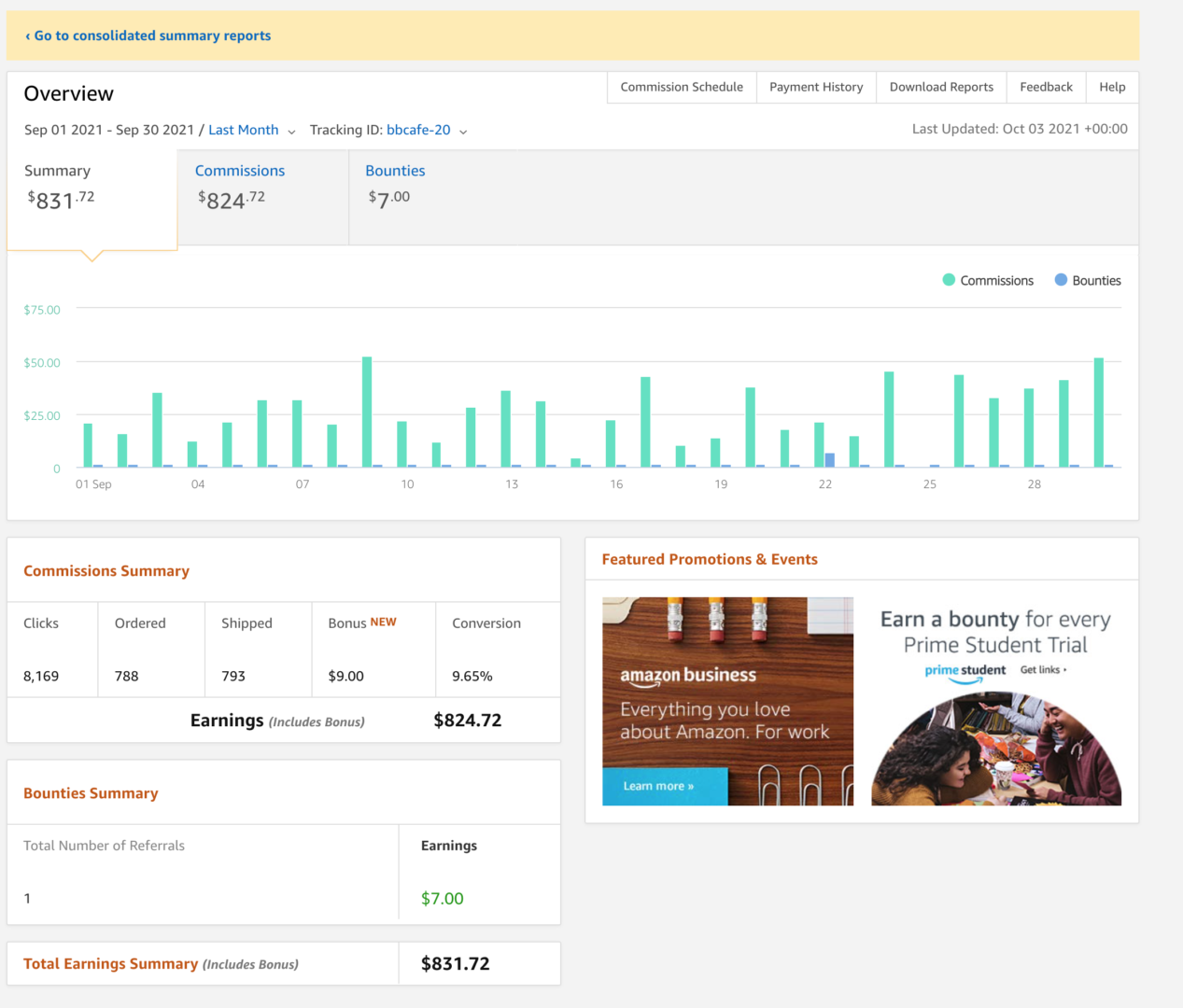Click the Commissions Summary heading
The width and height of the screenshot is (1183, 1008).
106,571
